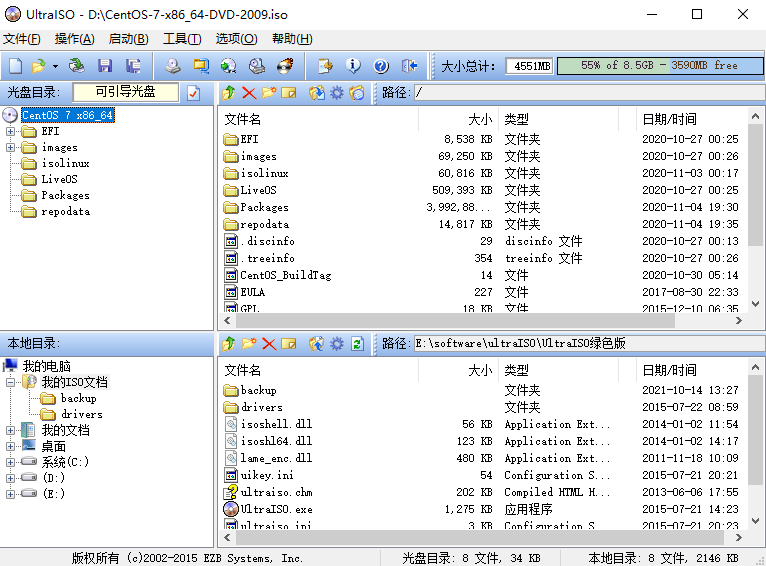
Task: Open the 启动(B) menu
Action: pyautogui.click(x=128, y=39)
